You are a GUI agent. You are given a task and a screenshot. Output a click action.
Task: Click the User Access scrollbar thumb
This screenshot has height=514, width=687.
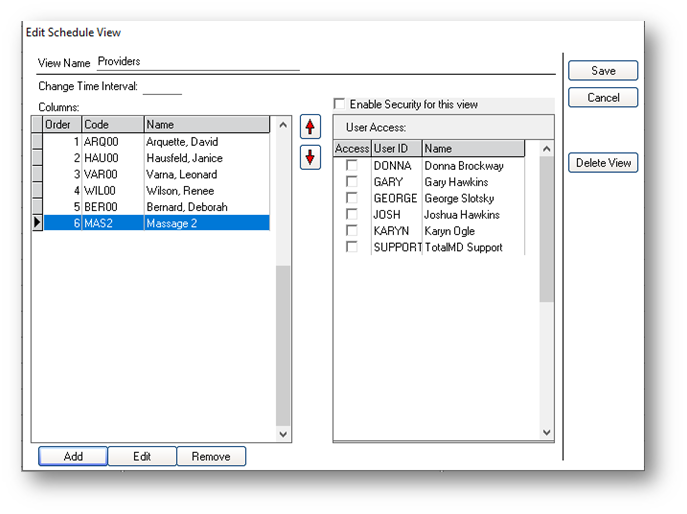[x=546, y=229]
